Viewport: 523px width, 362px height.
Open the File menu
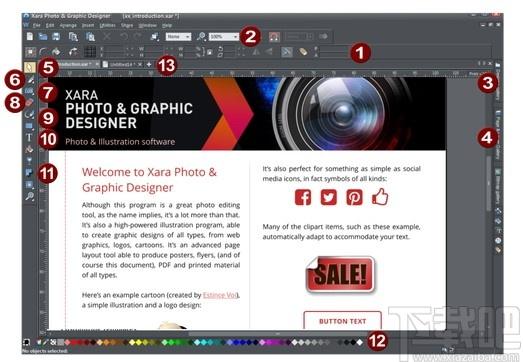click(37, 25)
